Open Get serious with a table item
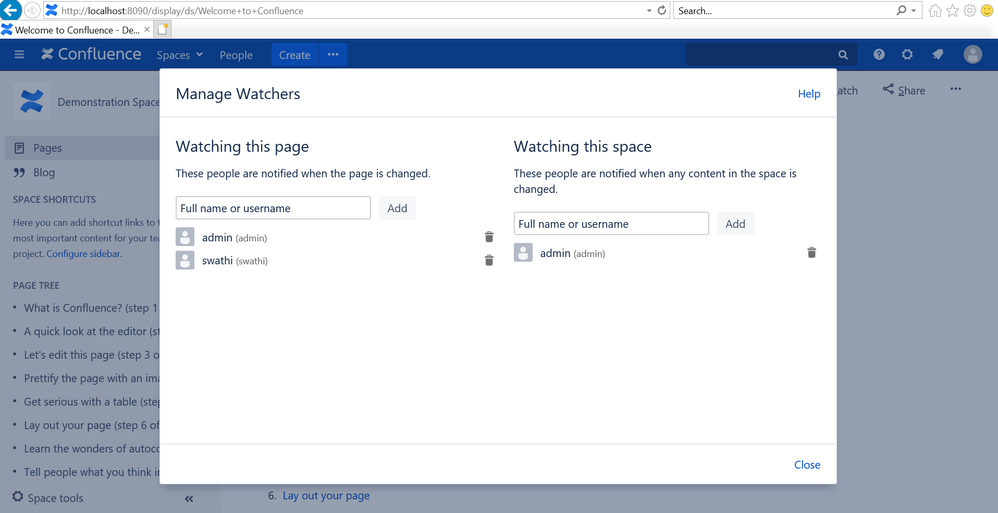Viewport: 998px width, 513px height. coord(91,402)
